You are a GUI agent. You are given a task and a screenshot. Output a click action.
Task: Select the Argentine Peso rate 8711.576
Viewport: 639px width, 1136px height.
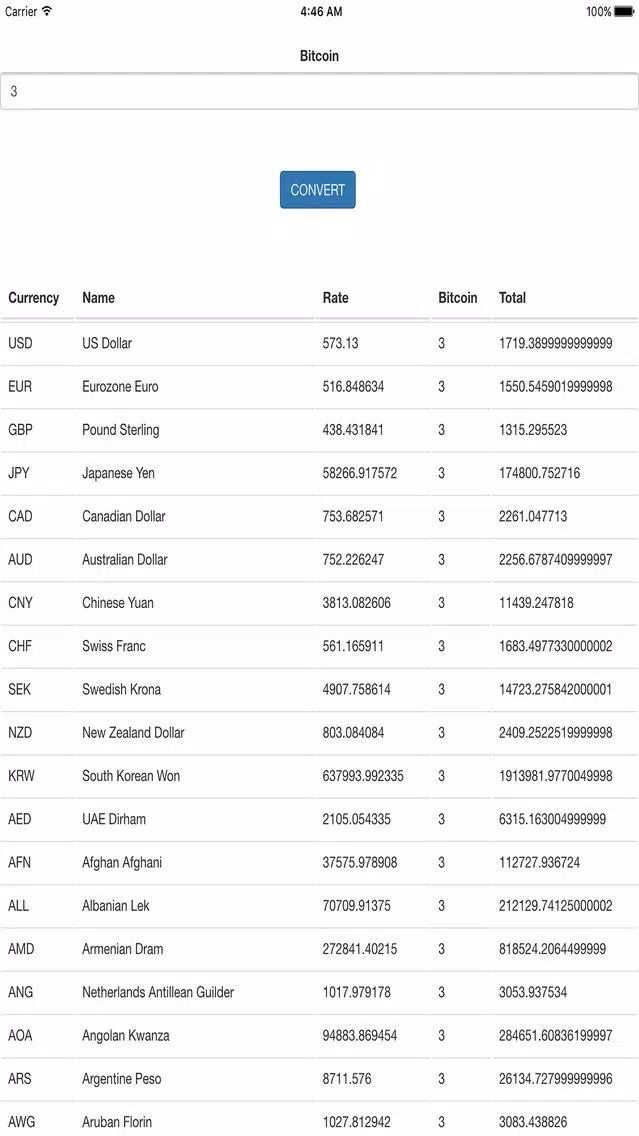(x=347, y=1079)
